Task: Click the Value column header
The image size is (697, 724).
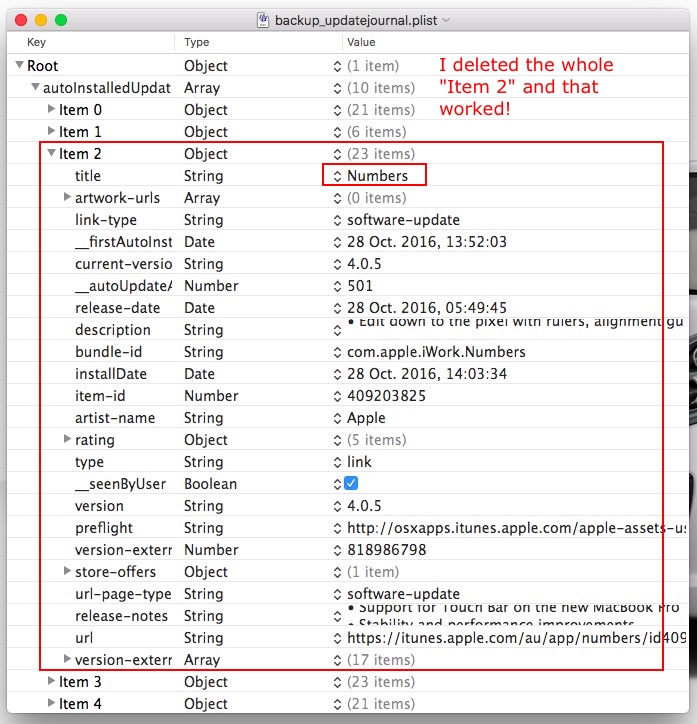Action: pos(361,42)
